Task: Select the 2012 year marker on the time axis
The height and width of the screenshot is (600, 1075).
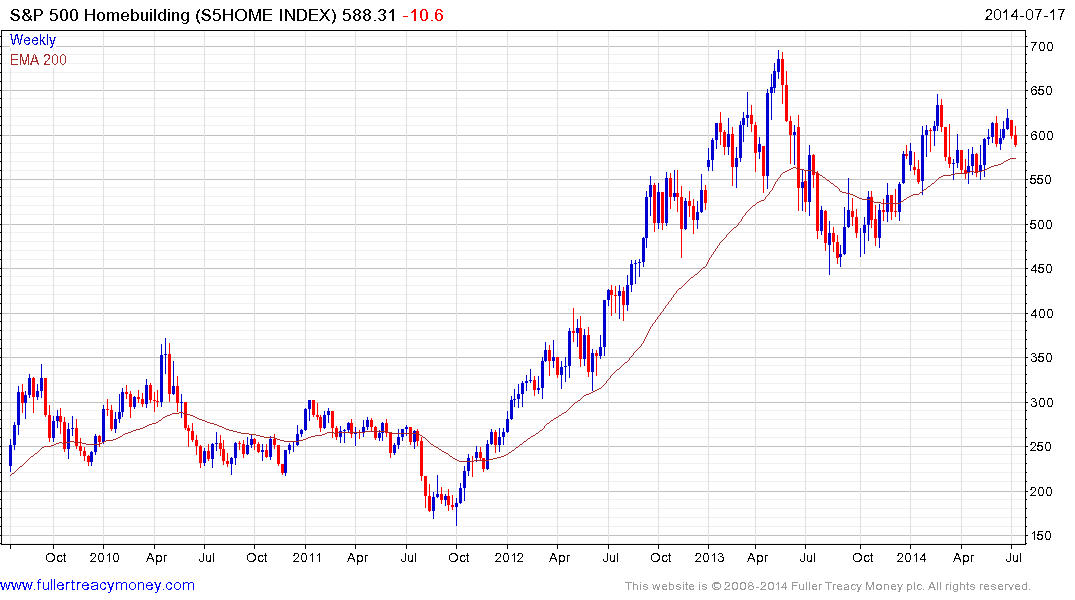Action: click(508, 557)
